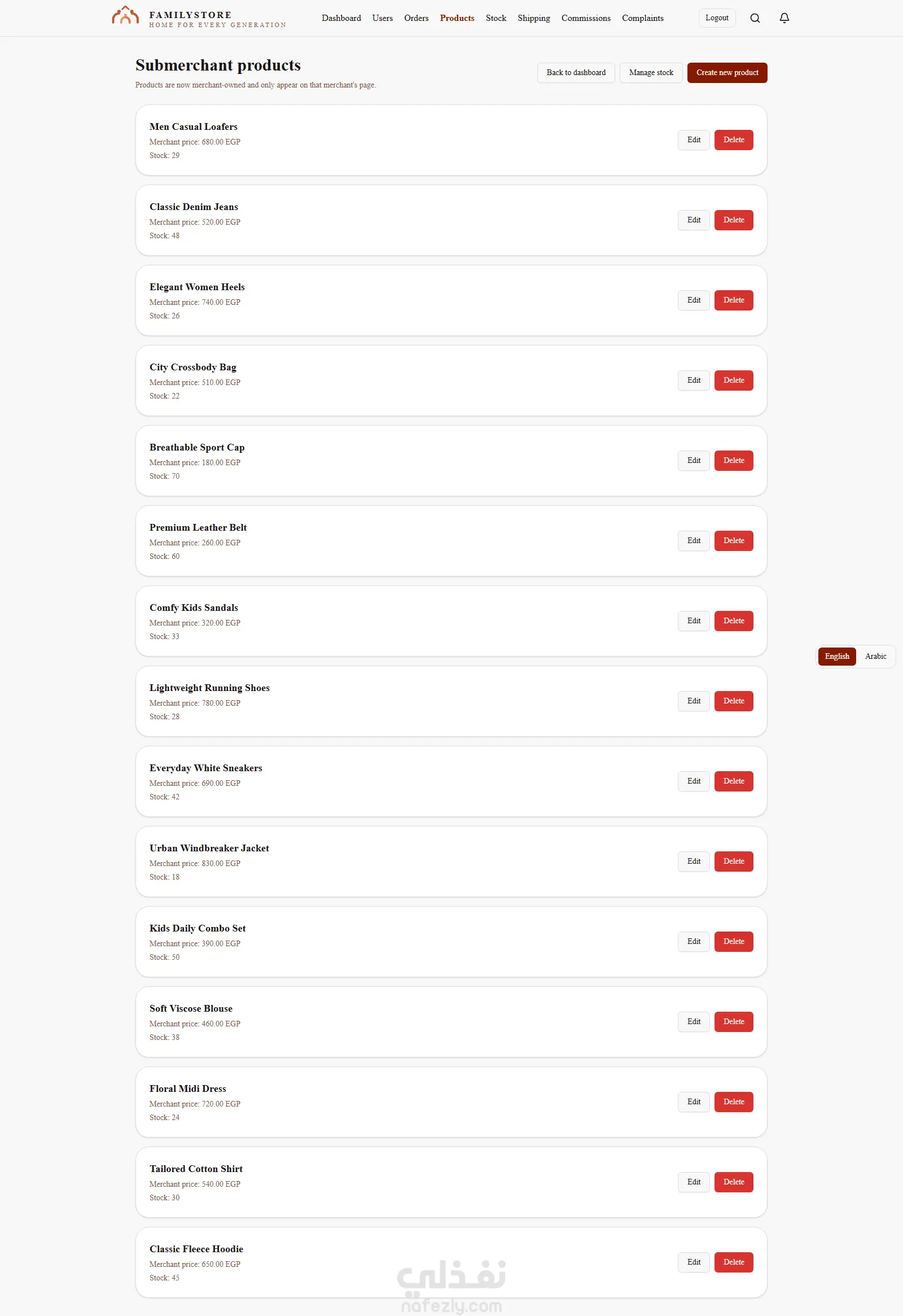Navigate to Commissions
903x1316 pixels.
pyautogui.click(x=586, y=18)
